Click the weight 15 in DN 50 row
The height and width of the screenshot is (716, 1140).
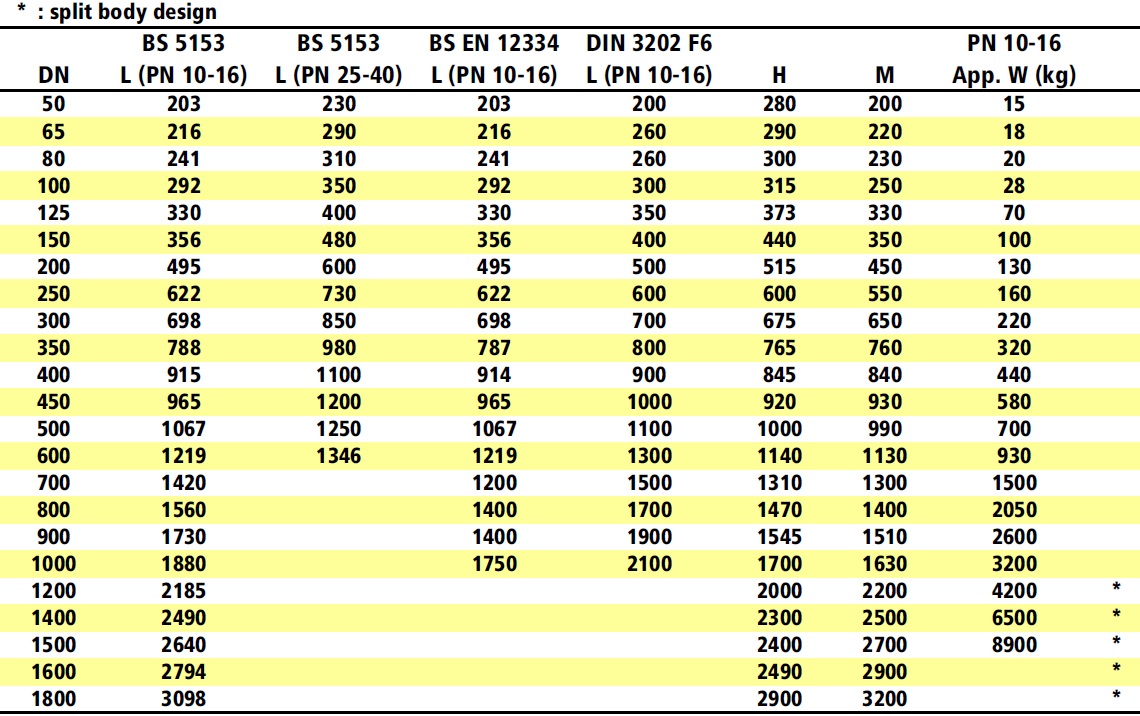tap(1014, 104)
